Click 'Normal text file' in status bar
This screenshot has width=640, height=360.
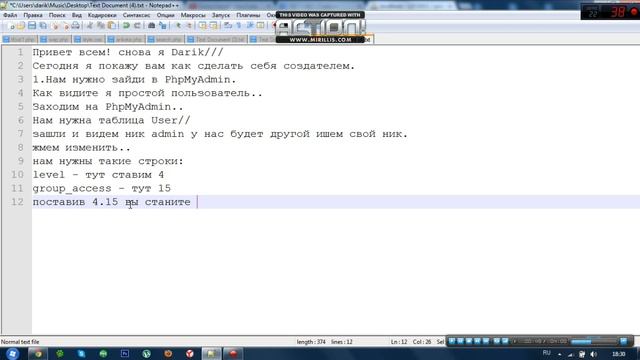(x=20, y=342)
